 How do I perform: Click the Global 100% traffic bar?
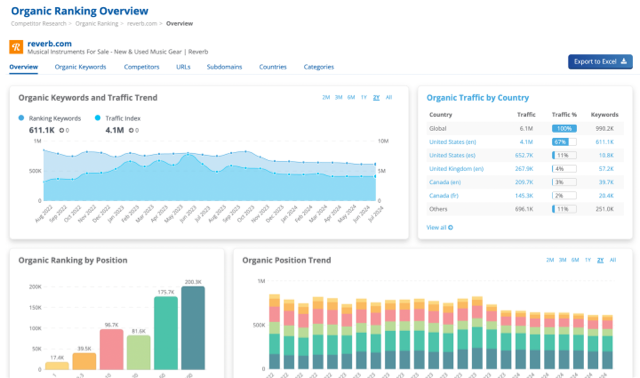(564, 128)
